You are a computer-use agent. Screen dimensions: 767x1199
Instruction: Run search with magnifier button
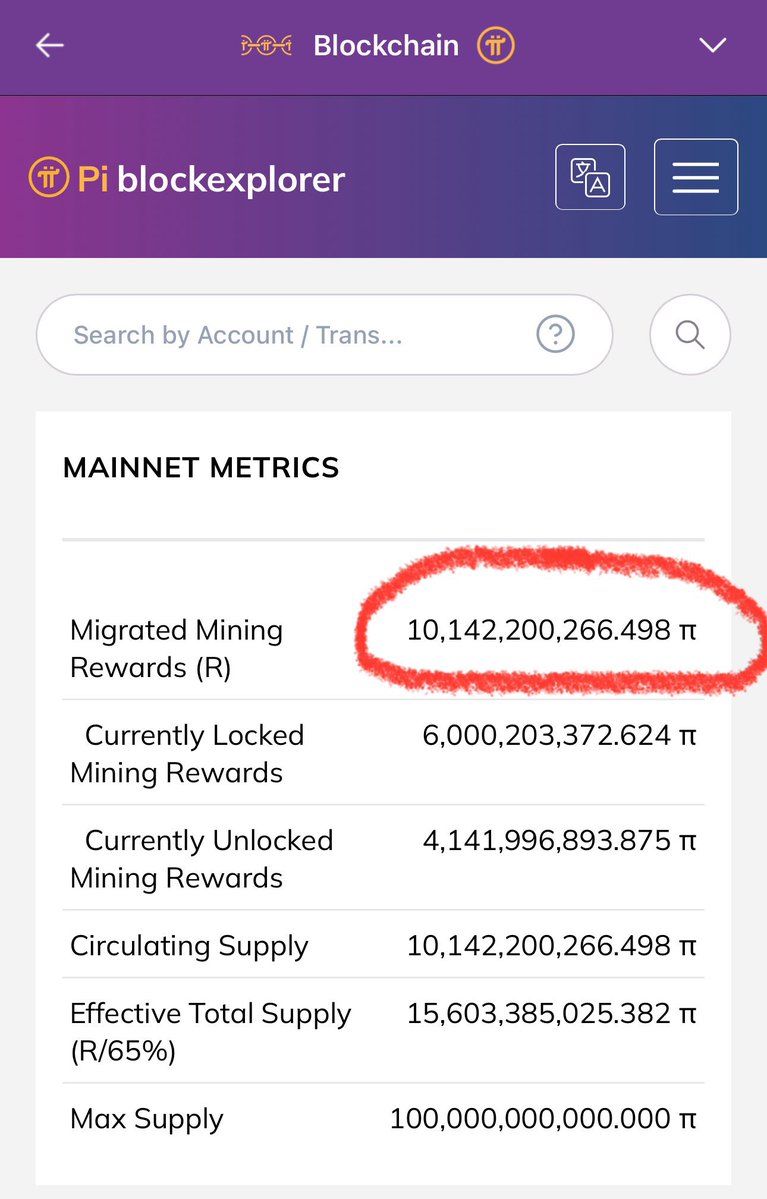pos(690,335)
